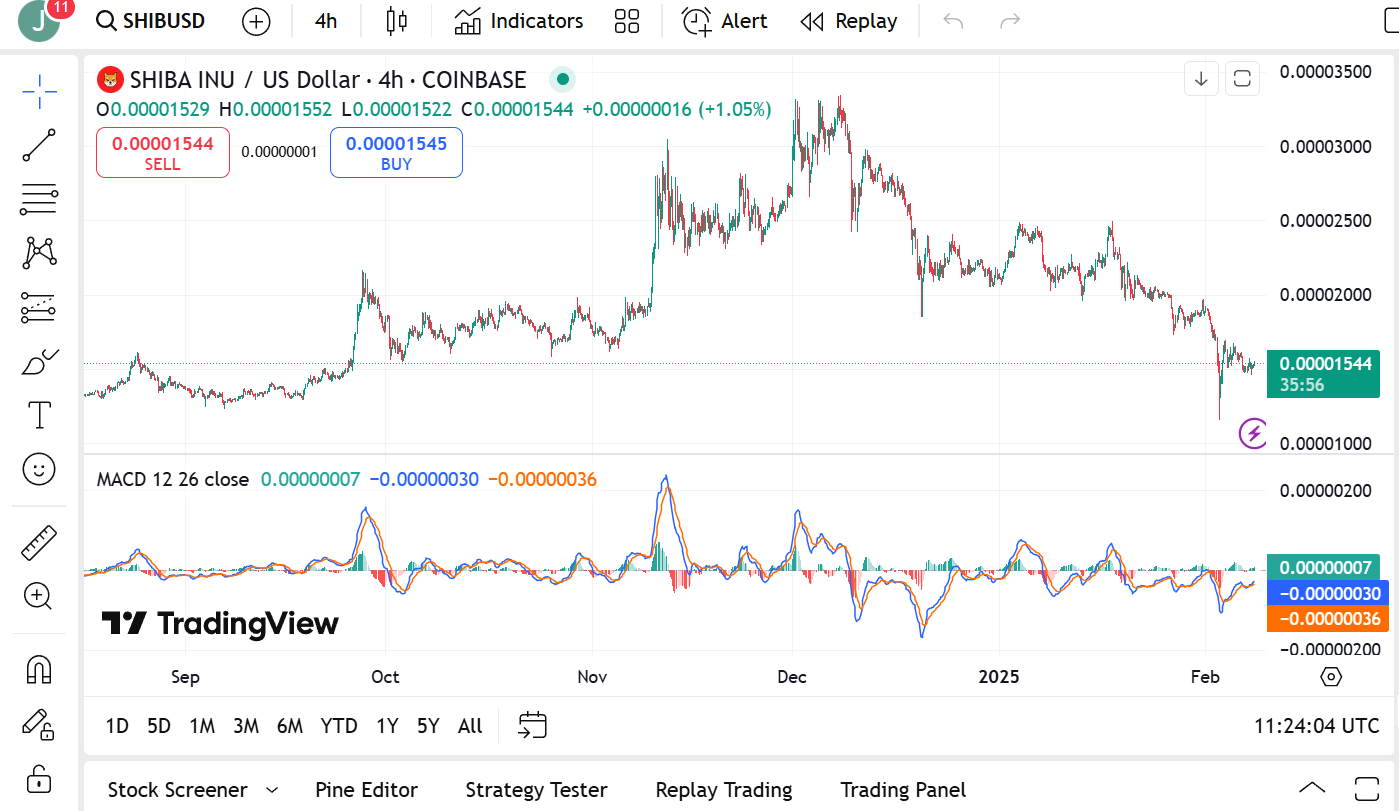Toggle magnet mode for drawings
The image size is (1399, 811).
click(x=39, y=668)
